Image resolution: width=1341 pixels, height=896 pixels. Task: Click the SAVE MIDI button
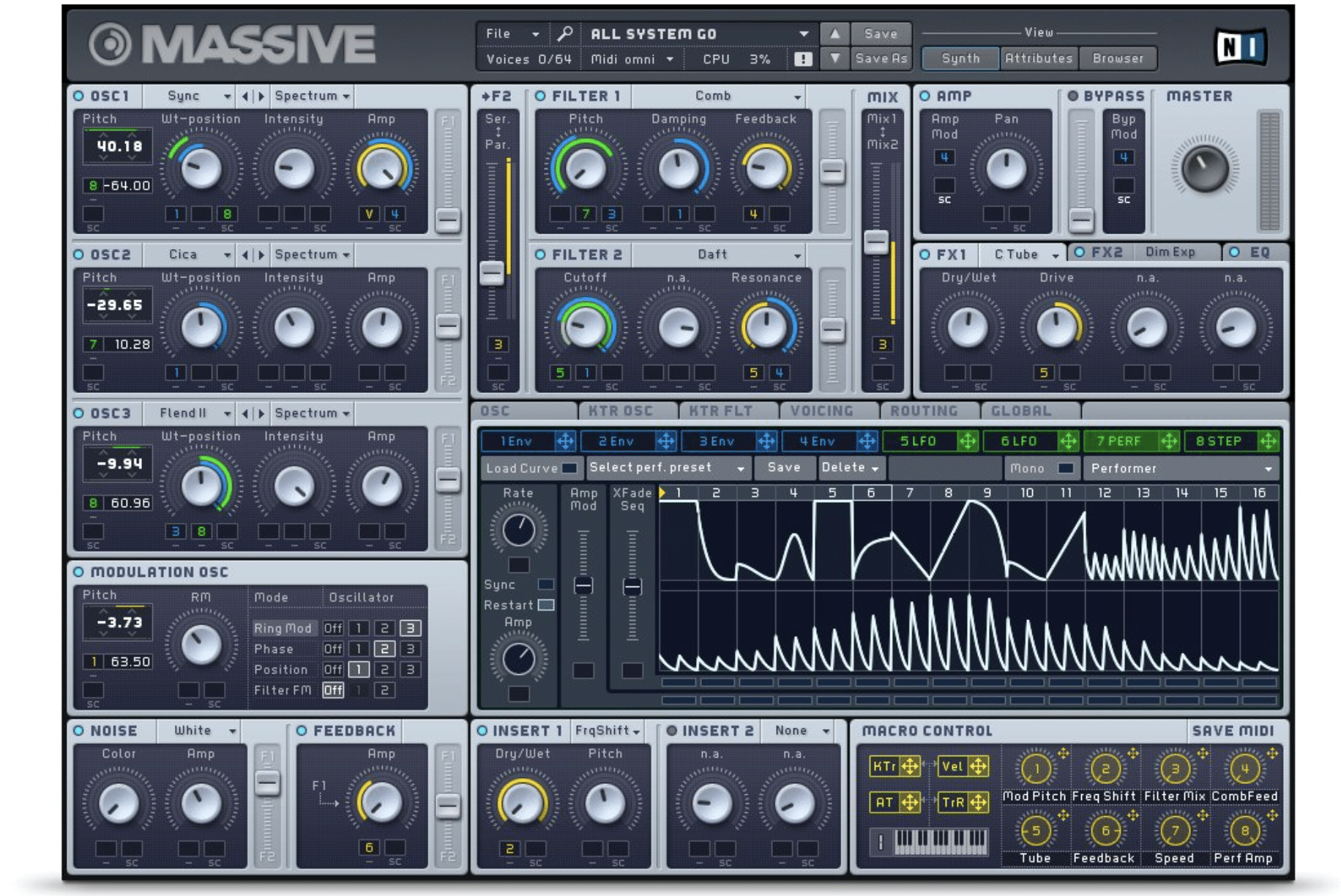1233,731
